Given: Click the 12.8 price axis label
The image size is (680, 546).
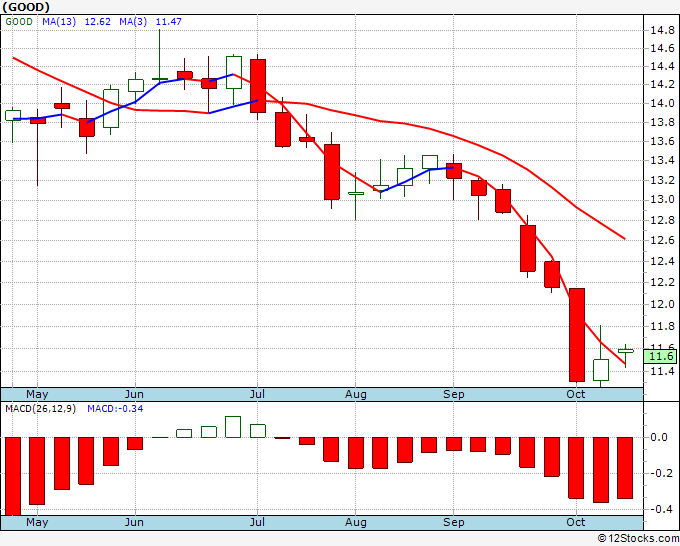Looking at the screenshot, I should coord(662,220).
